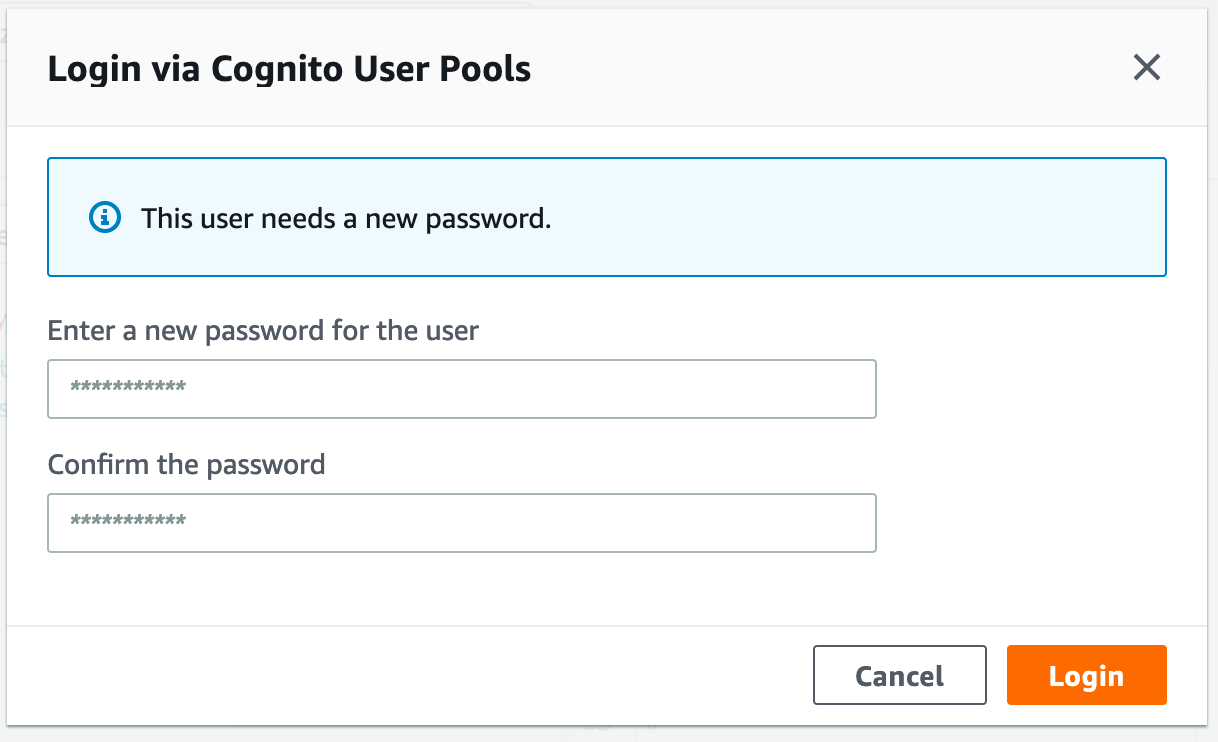Select the 'Enter a new password for the user' label
Viewport: 1218px width, 742px height.
[x=264, y=330]
